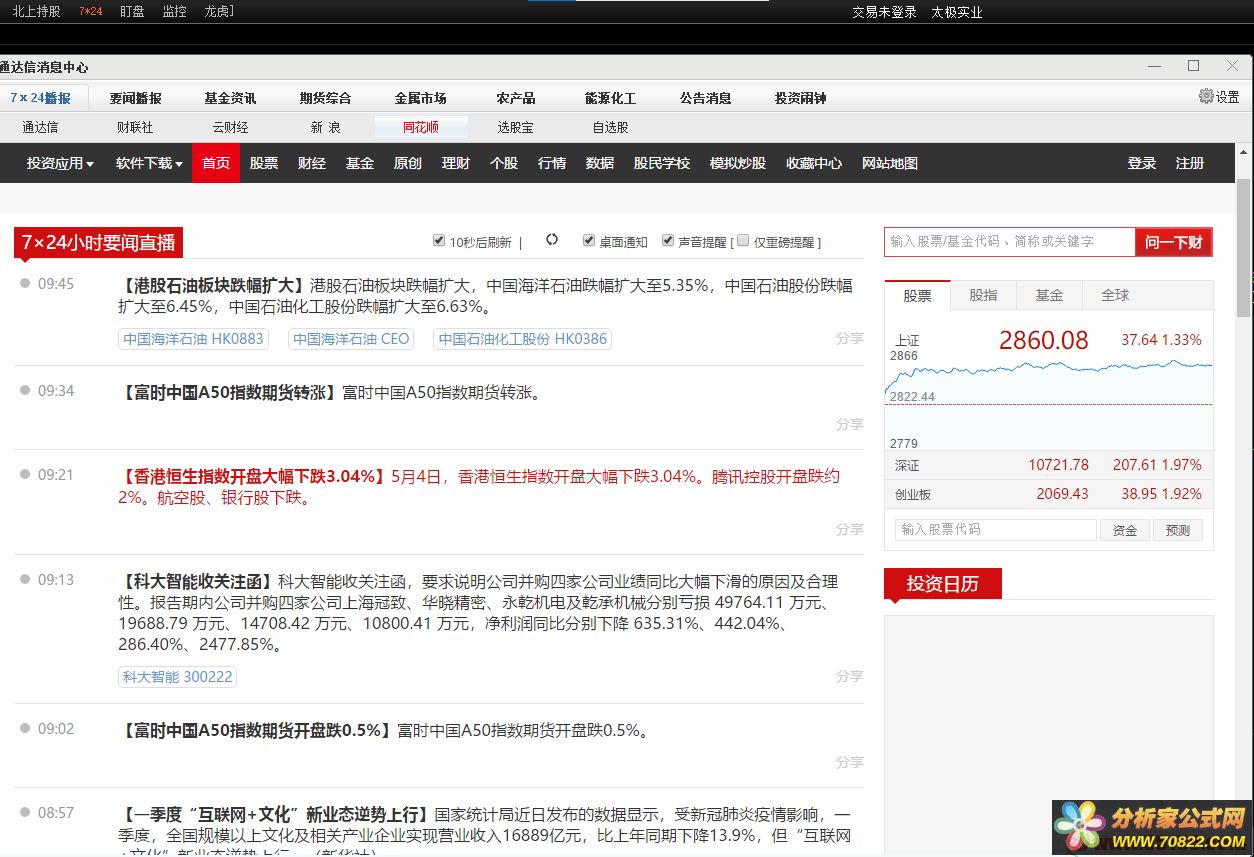Image resolution: width=1254 pixels, height=857 pixels.
Task: Open 股民学校 in the navigation
Action: pyautogui.click(x=662, y=163)
